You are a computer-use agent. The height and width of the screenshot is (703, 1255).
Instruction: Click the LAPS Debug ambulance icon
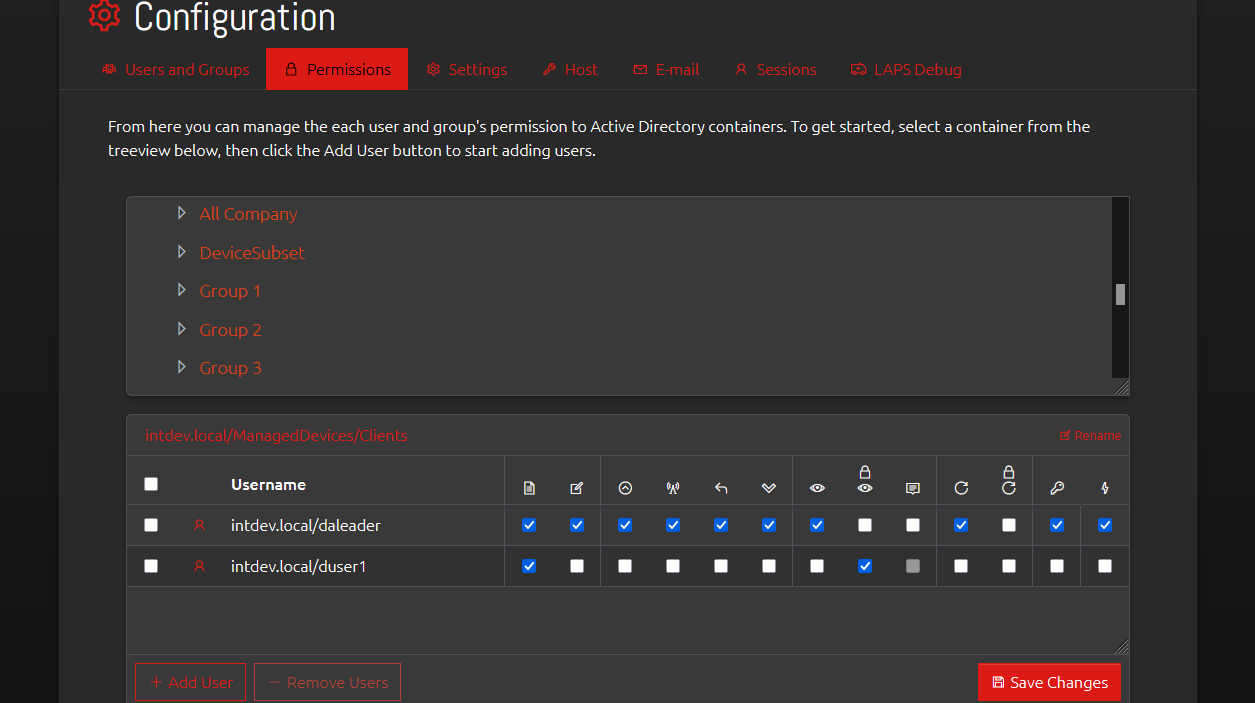859,70
